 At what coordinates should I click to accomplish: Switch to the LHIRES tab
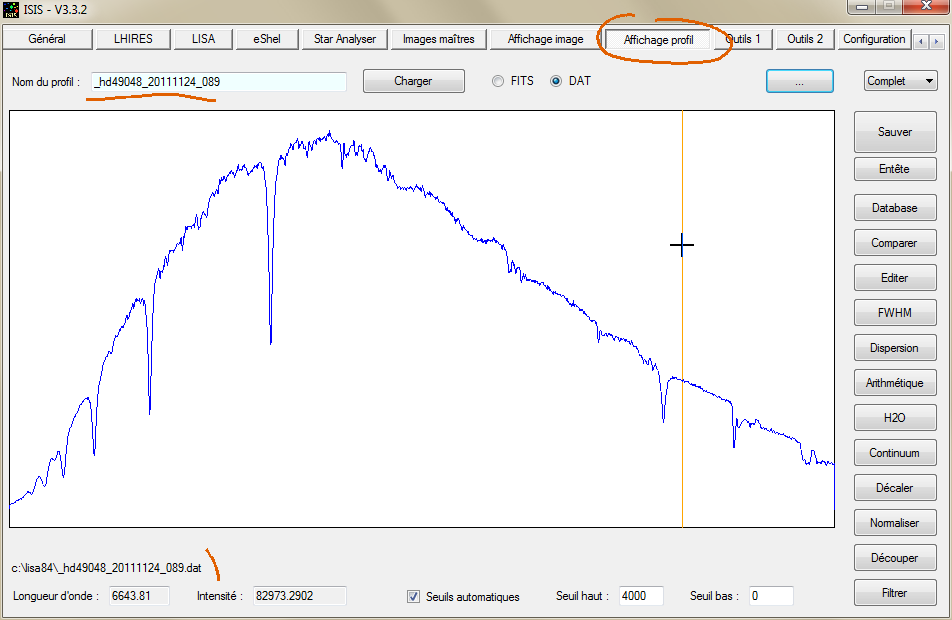click(x=133, y=39)
